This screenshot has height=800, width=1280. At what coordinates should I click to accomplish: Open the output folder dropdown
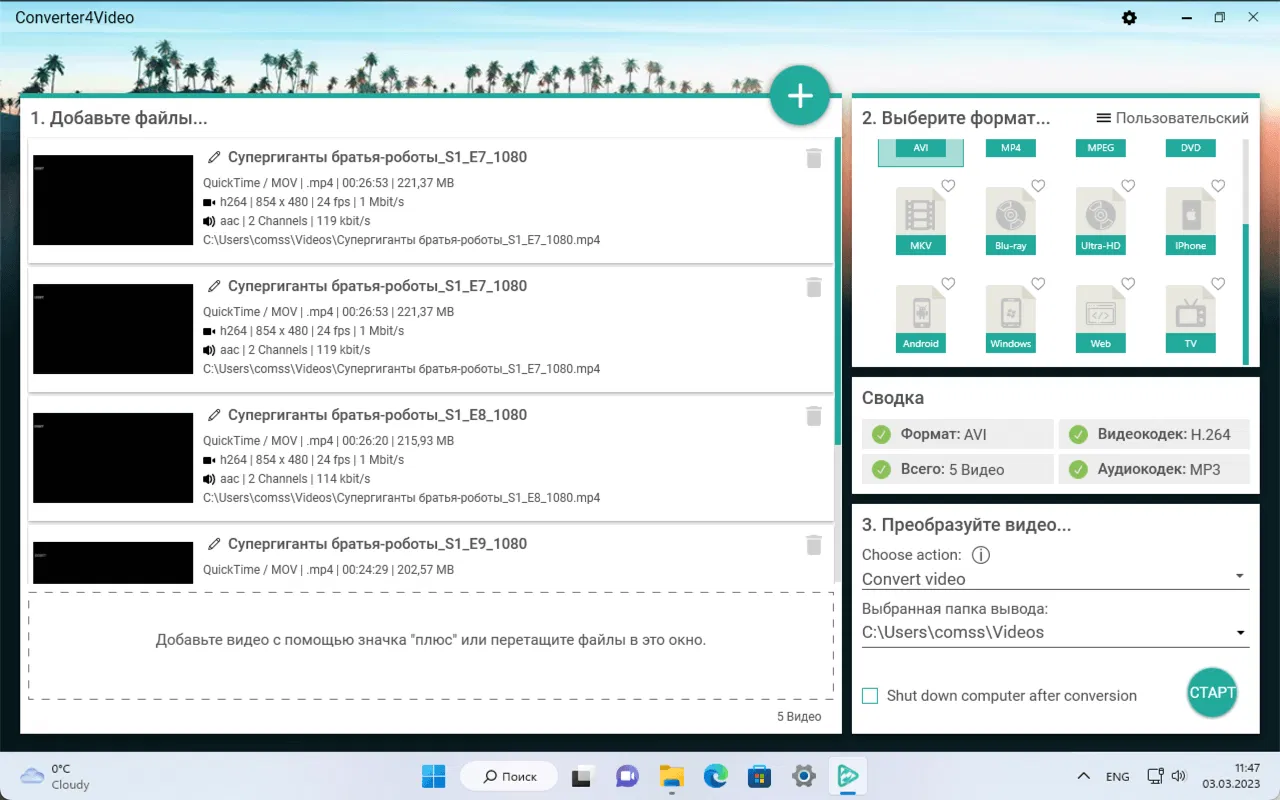point(1056,632)
